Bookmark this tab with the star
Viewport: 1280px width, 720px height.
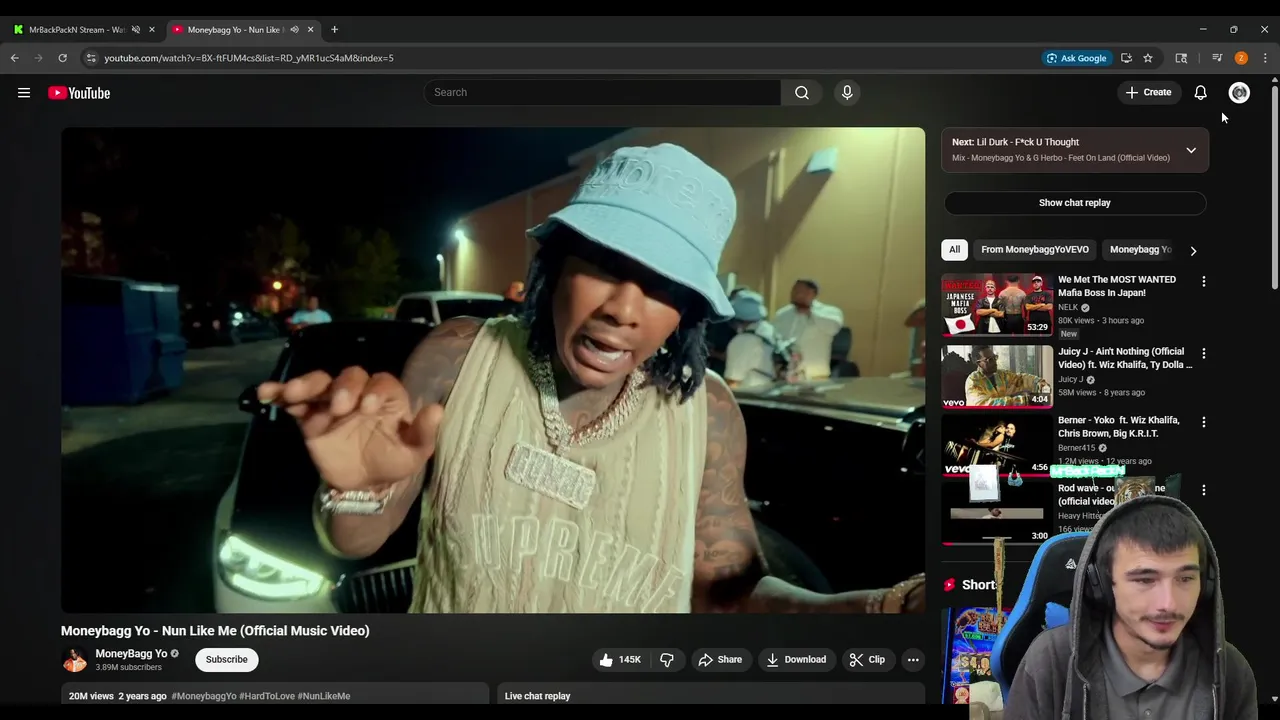pos(1148,58)
